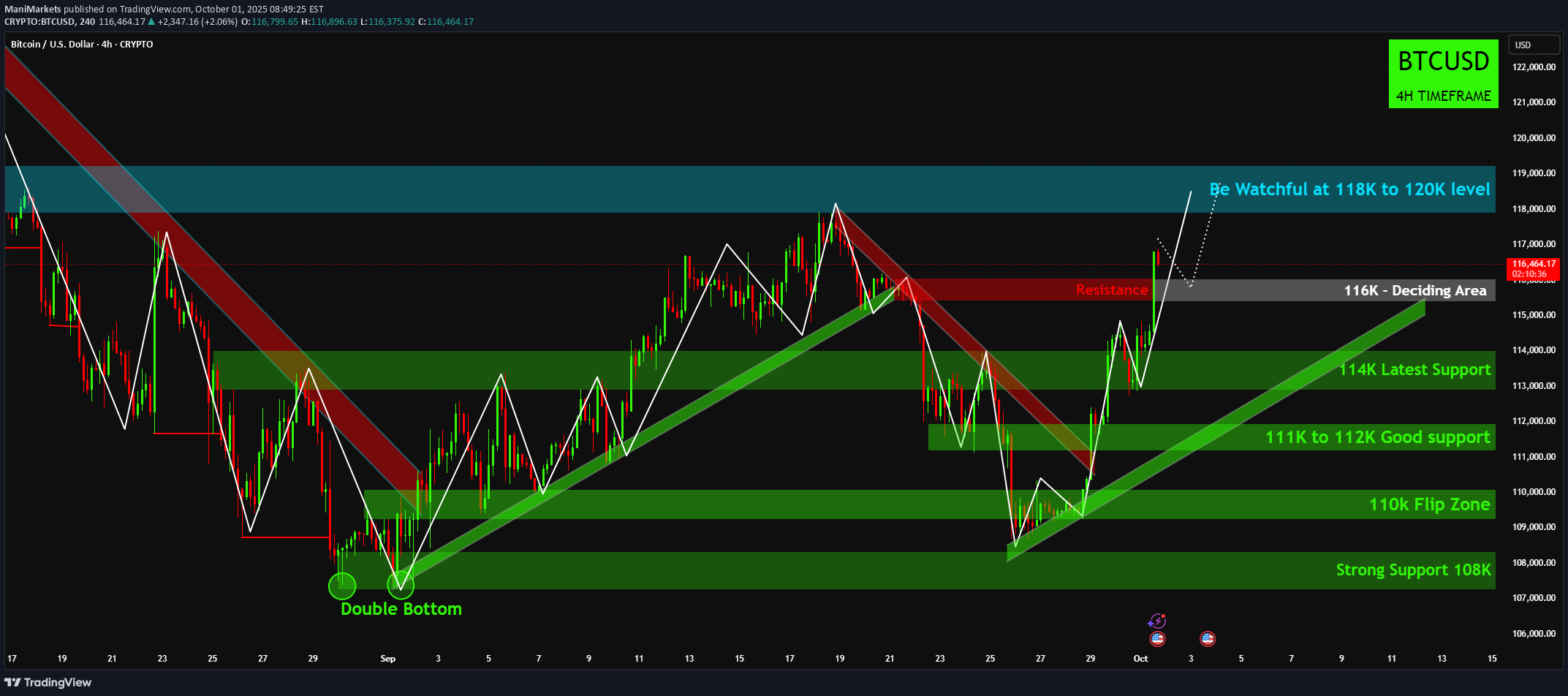This screenshot has width=1568, height=696.
Task: Click the Bitcoin / U.S. Dollar chart title
Action: point(82,45)
